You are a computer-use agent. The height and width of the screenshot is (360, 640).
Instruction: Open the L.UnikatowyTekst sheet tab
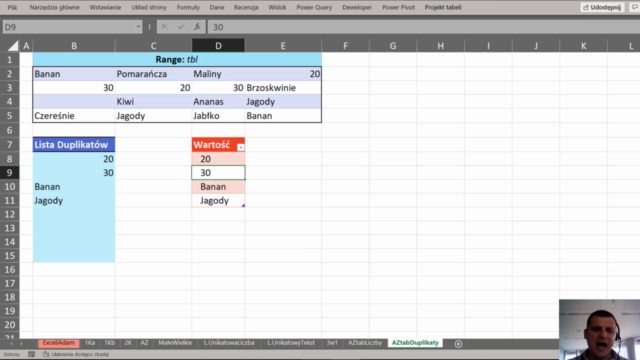coord(291,343)
